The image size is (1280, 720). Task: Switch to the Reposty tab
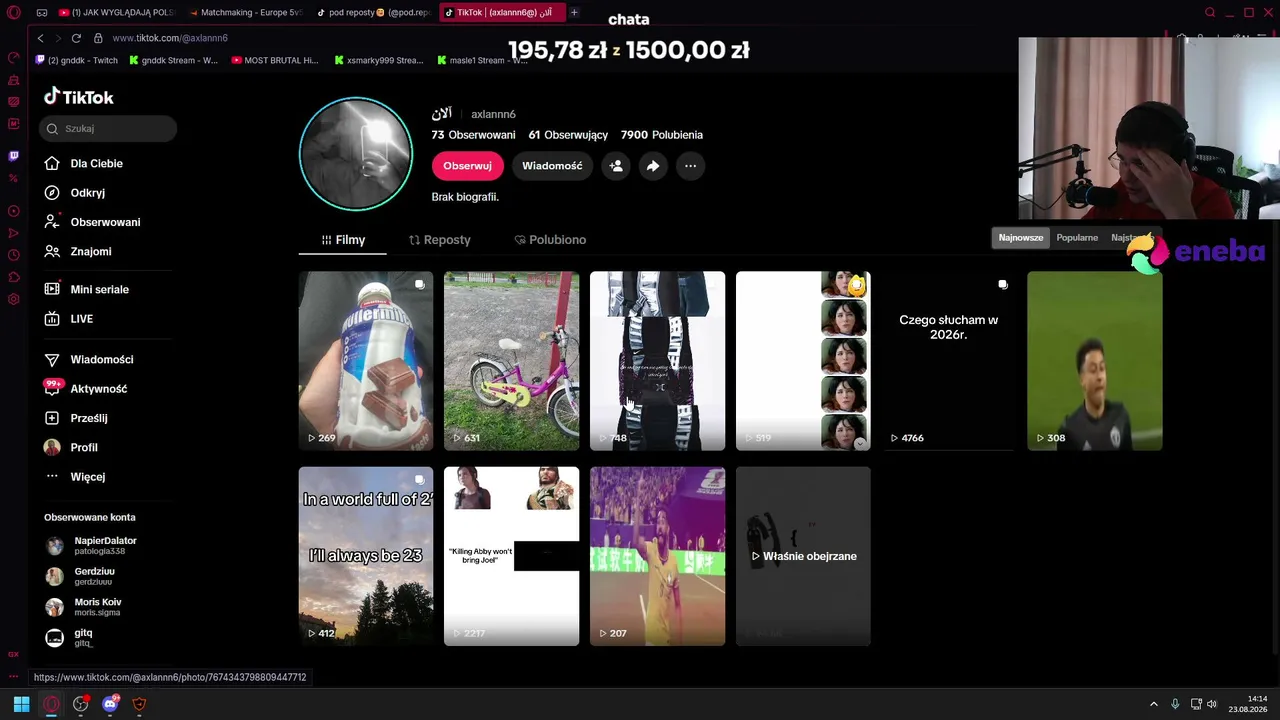tap(439, 240)
